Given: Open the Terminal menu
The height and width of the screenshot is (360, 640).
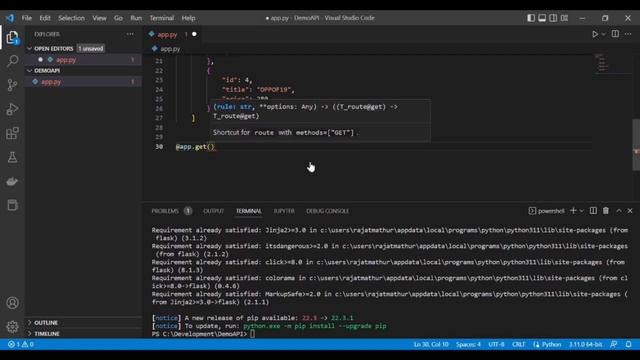Looking at the screenshot, I should pos(162,18).
